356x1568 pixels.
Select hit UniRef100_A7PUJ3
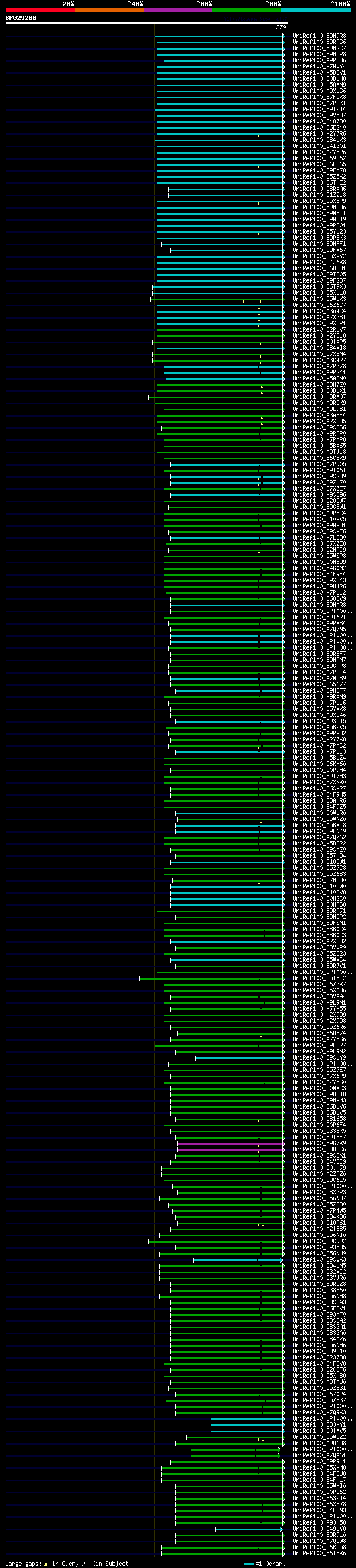[319, 752]
